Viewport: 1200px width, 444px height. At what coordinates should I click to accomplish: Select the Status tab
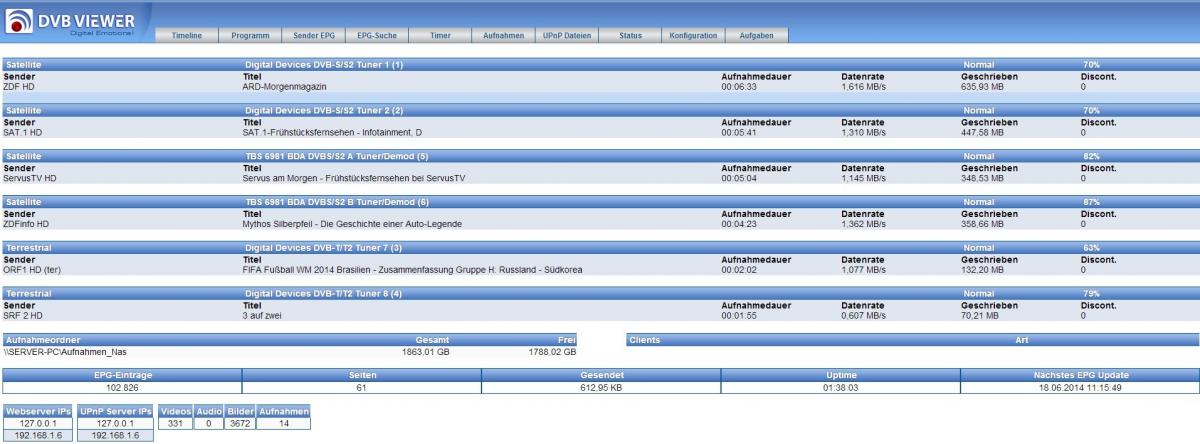click(x=630, y=36)
